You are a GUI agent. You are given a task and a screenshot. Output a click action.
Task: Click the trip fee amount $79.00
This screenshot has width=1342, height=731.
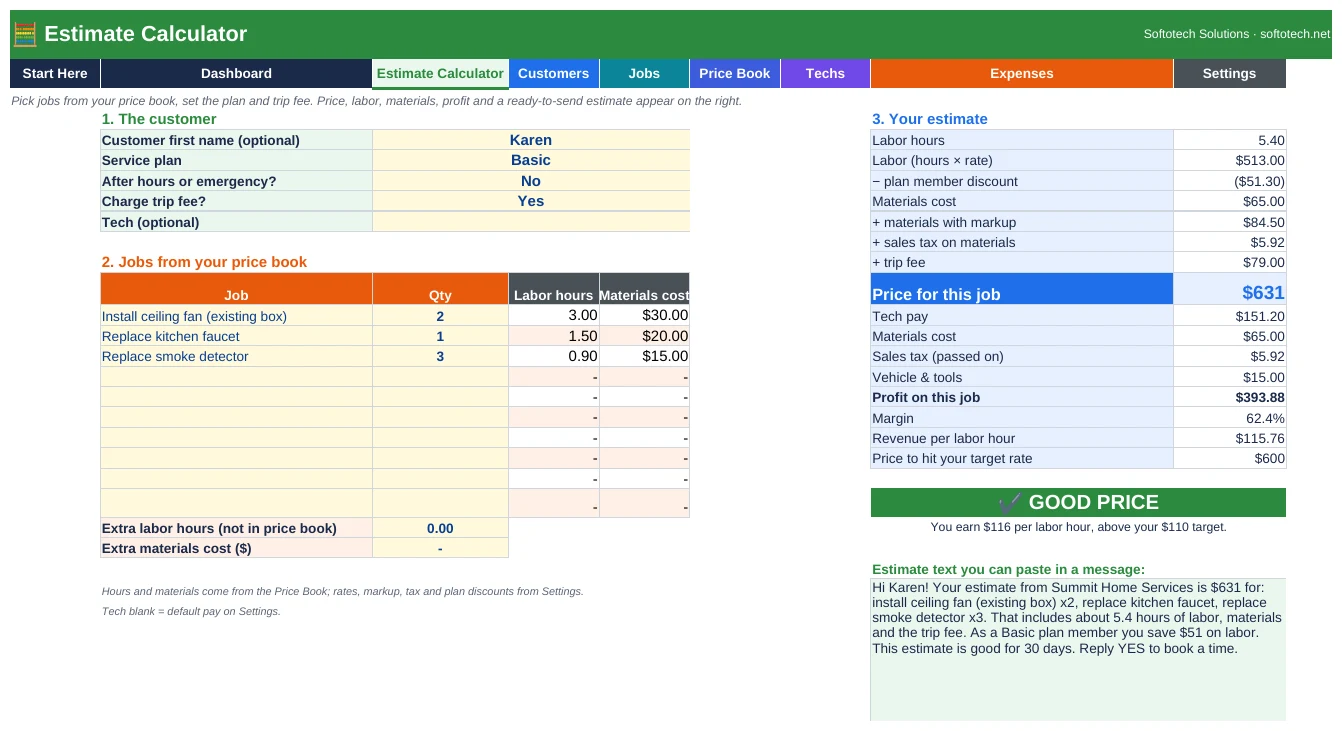(1230, 262)
